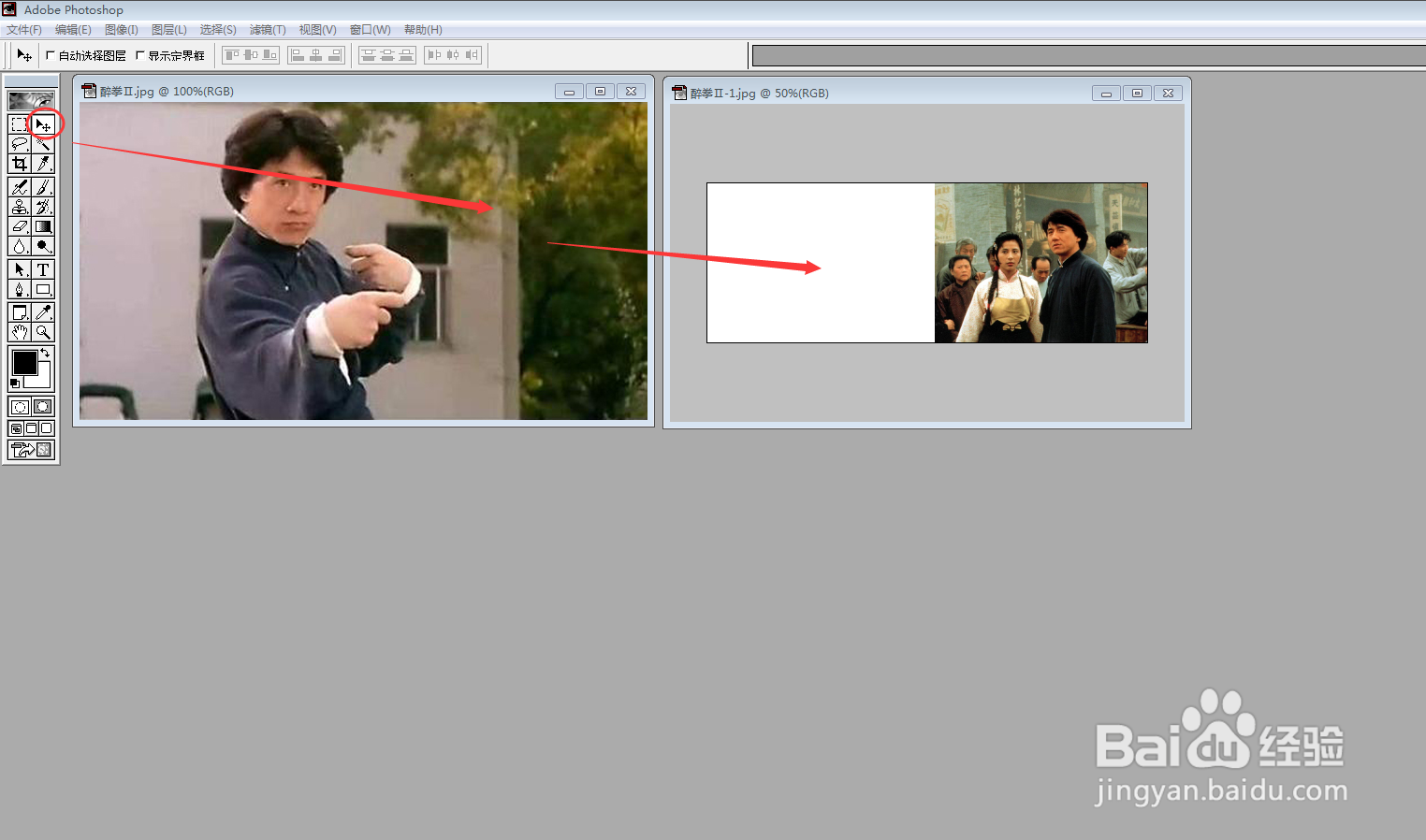
Task: Select the Gradient tool
Action: 43,226
